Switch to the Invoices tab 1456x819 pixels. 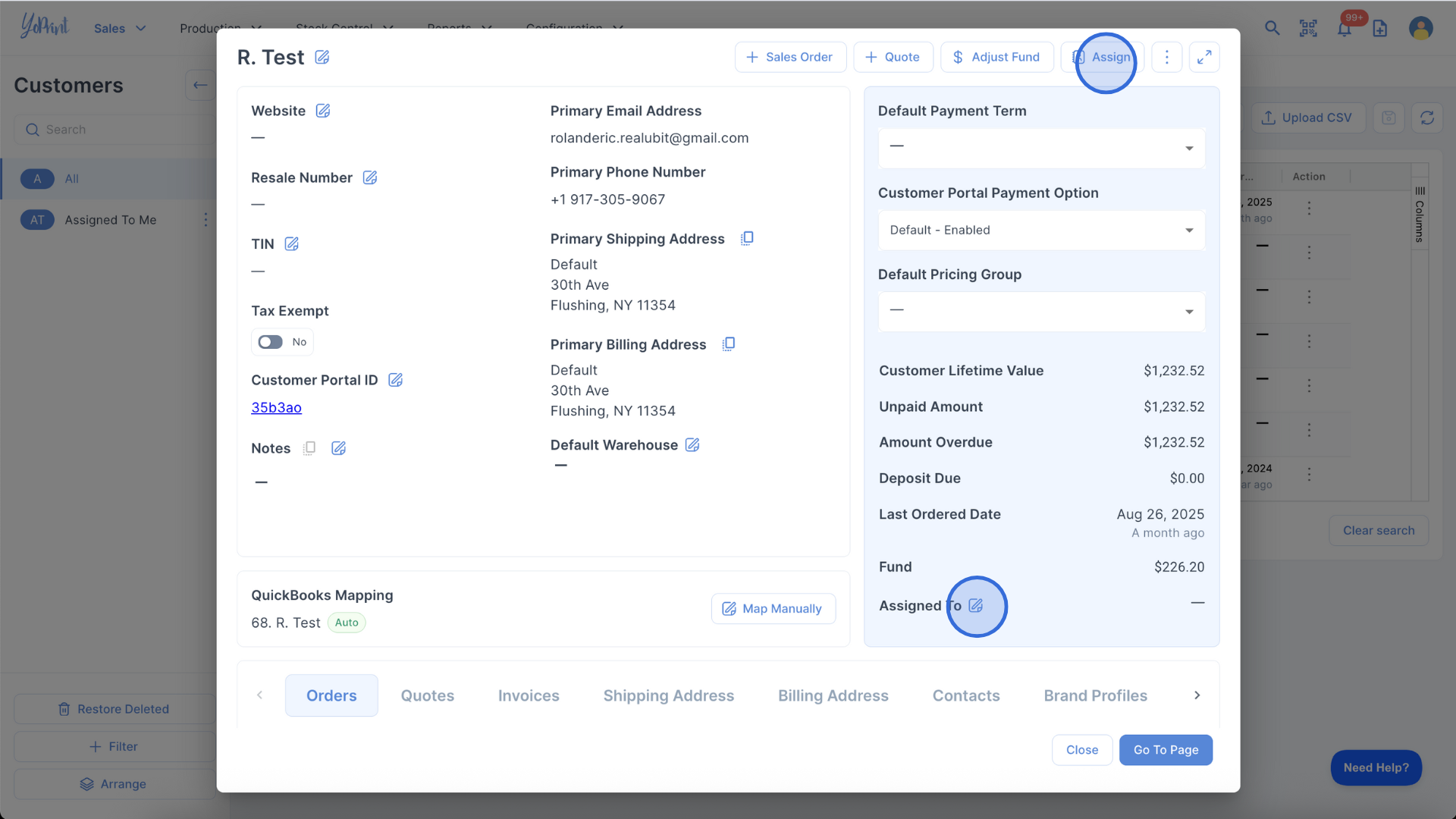[529, 695]
